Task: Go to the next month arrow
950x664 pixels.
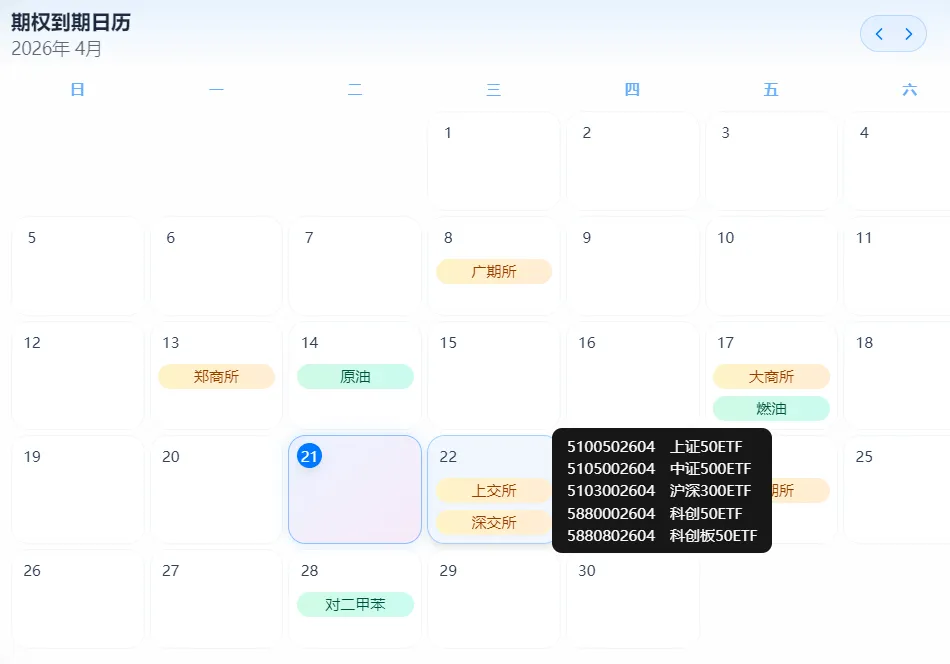Action: coord(908,34)
